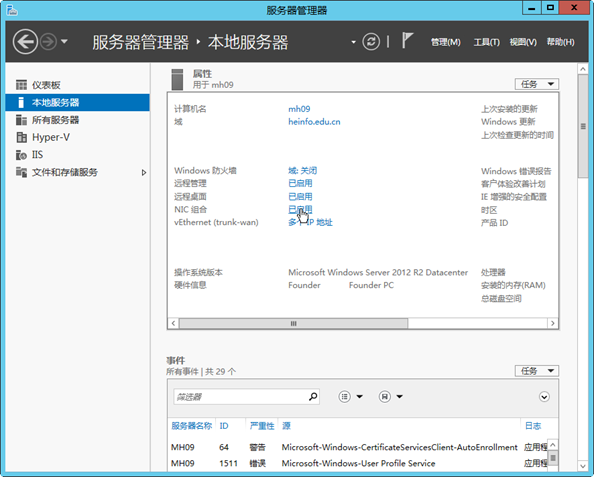Open the 帮助(H) menu
The image size is (594, 477).
point(560,42)
